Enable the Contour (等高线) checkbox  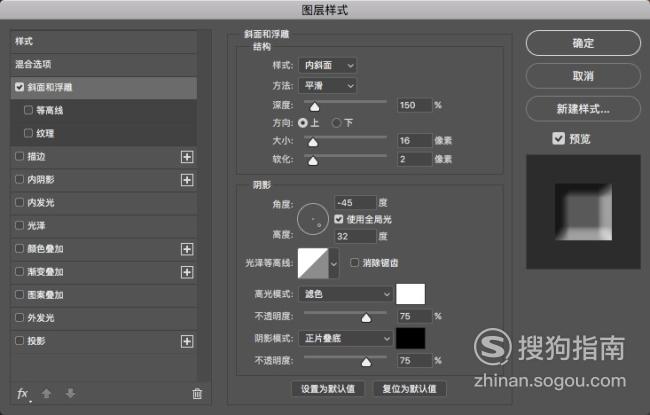coord(28,110)
